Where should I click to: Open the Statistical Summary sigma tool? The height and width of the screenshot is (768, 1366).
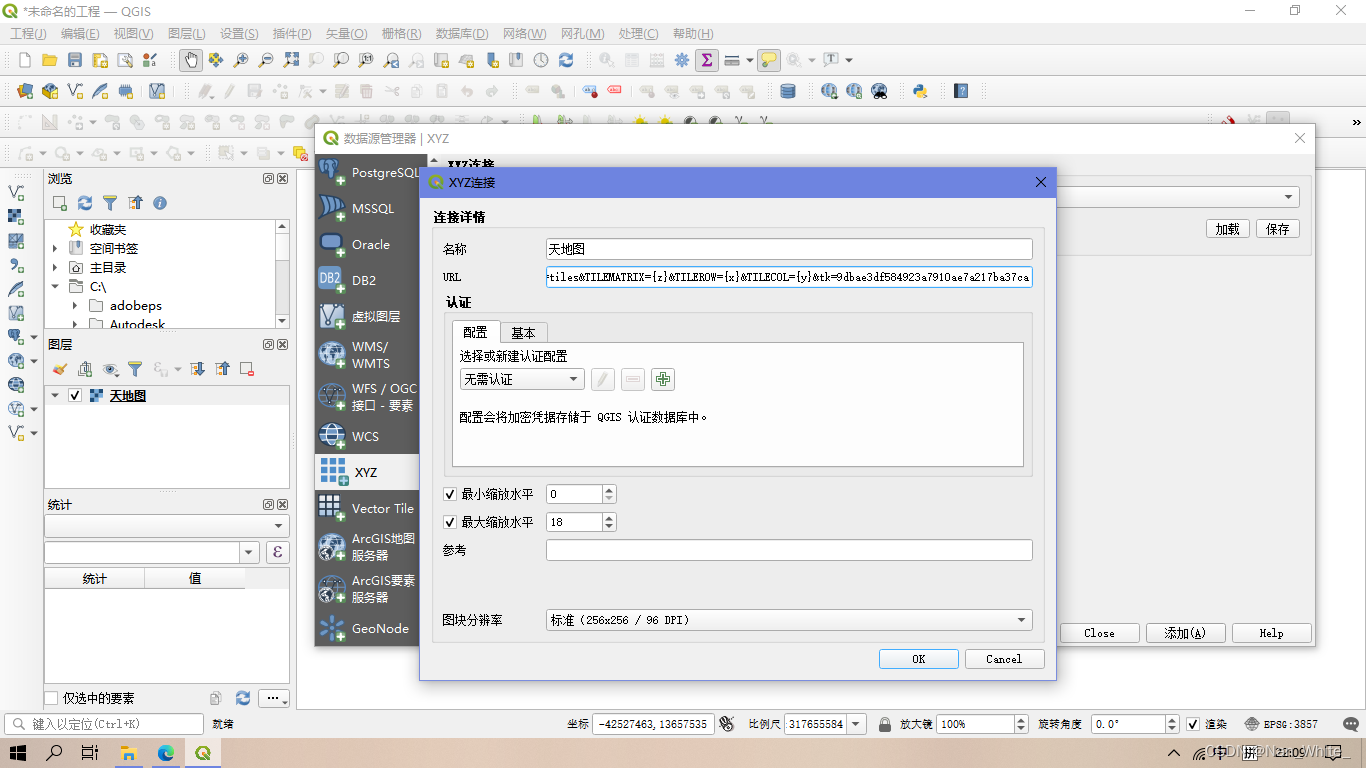tap(707, 60)
